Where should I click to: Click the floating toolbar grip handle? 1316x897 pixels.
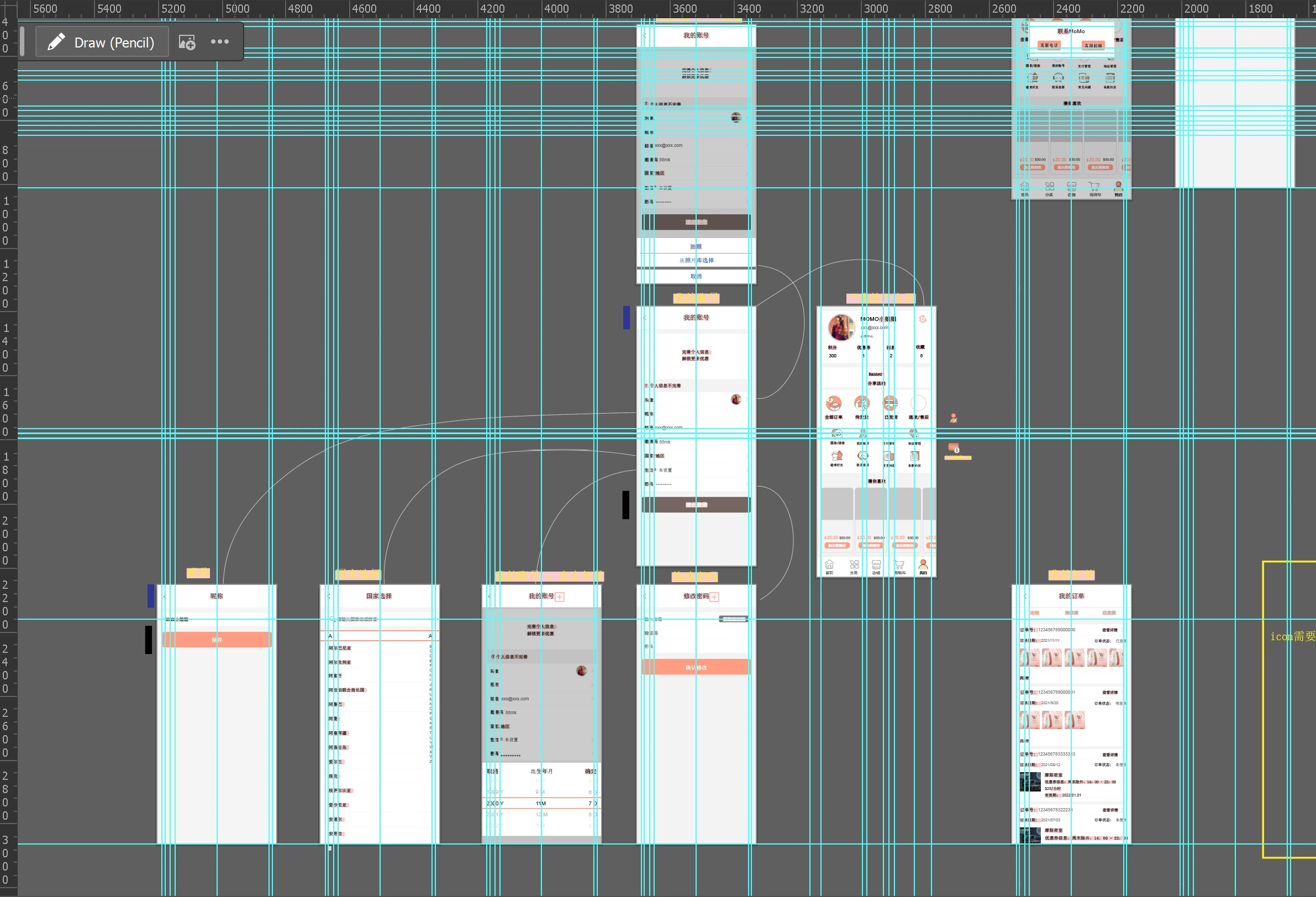pyautogui.click(x=22, y=41)
